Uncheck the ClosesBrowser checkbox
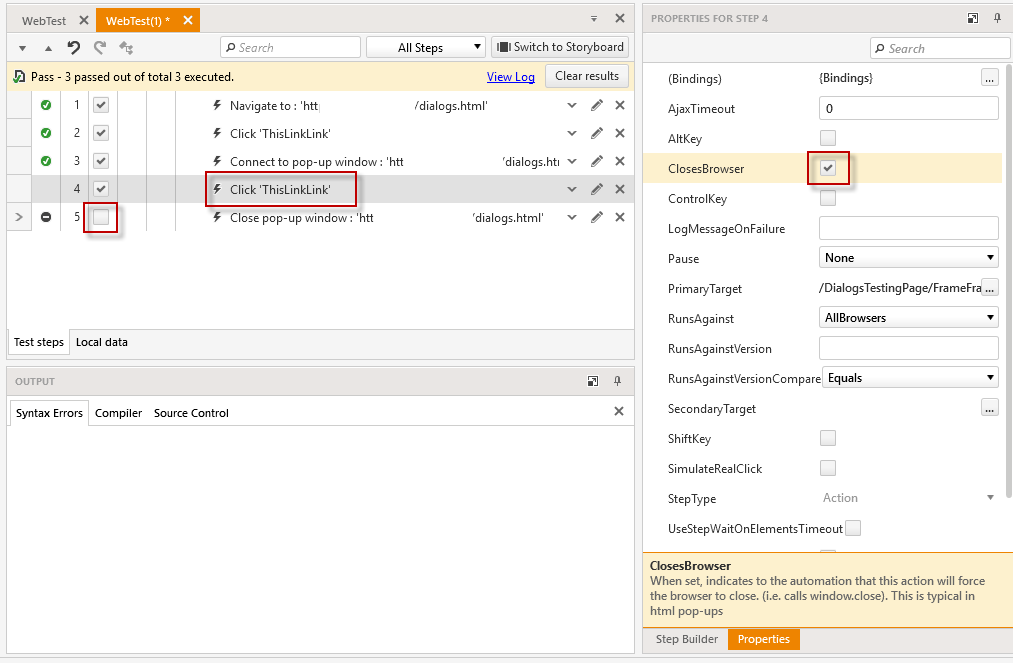The image size is (1013, 663). click(x=828, y=168)
